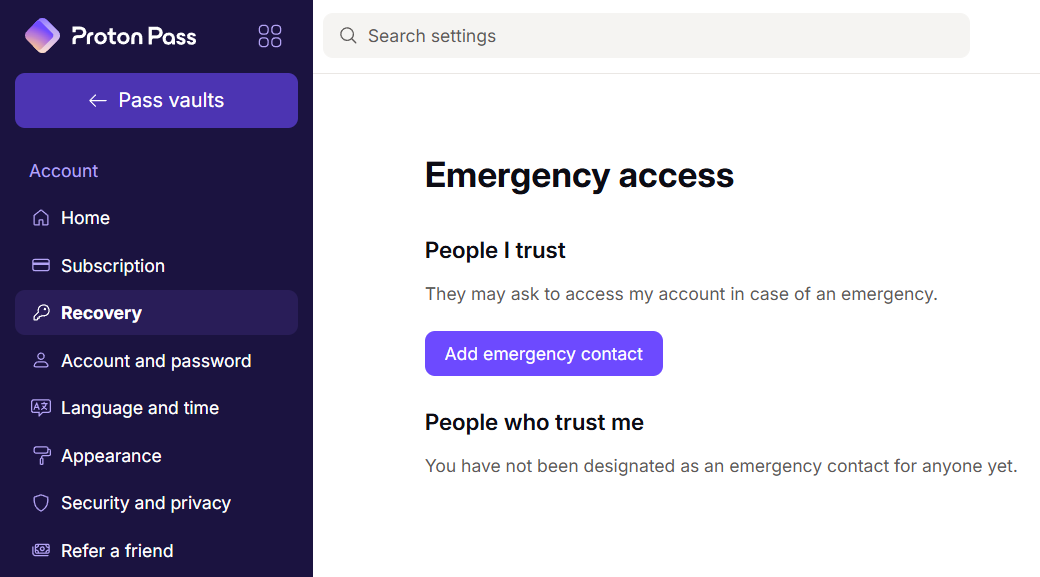Select the Account and password person icon

coord(40,360)
